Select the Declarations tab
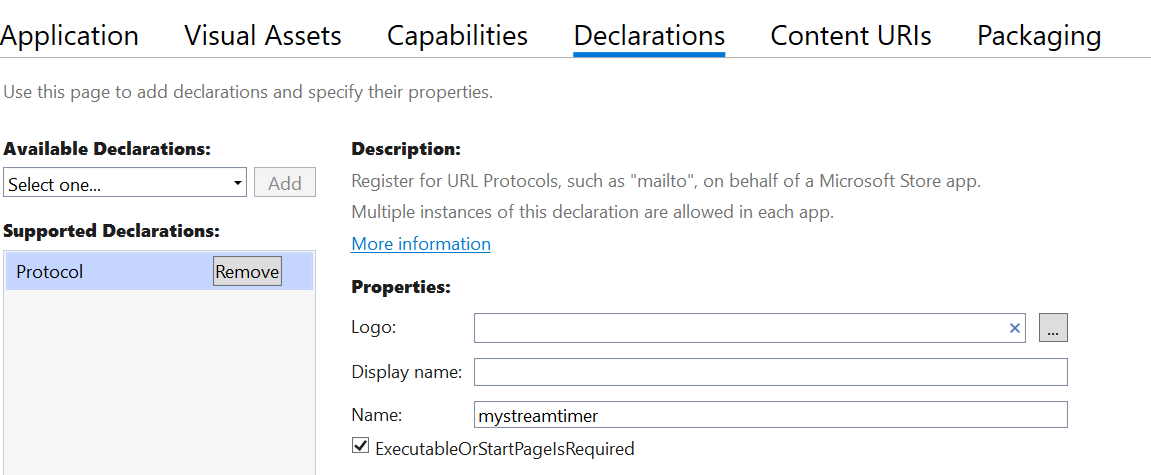The height and width of the screenshot is (475, 1151). (x=650, y=35)
